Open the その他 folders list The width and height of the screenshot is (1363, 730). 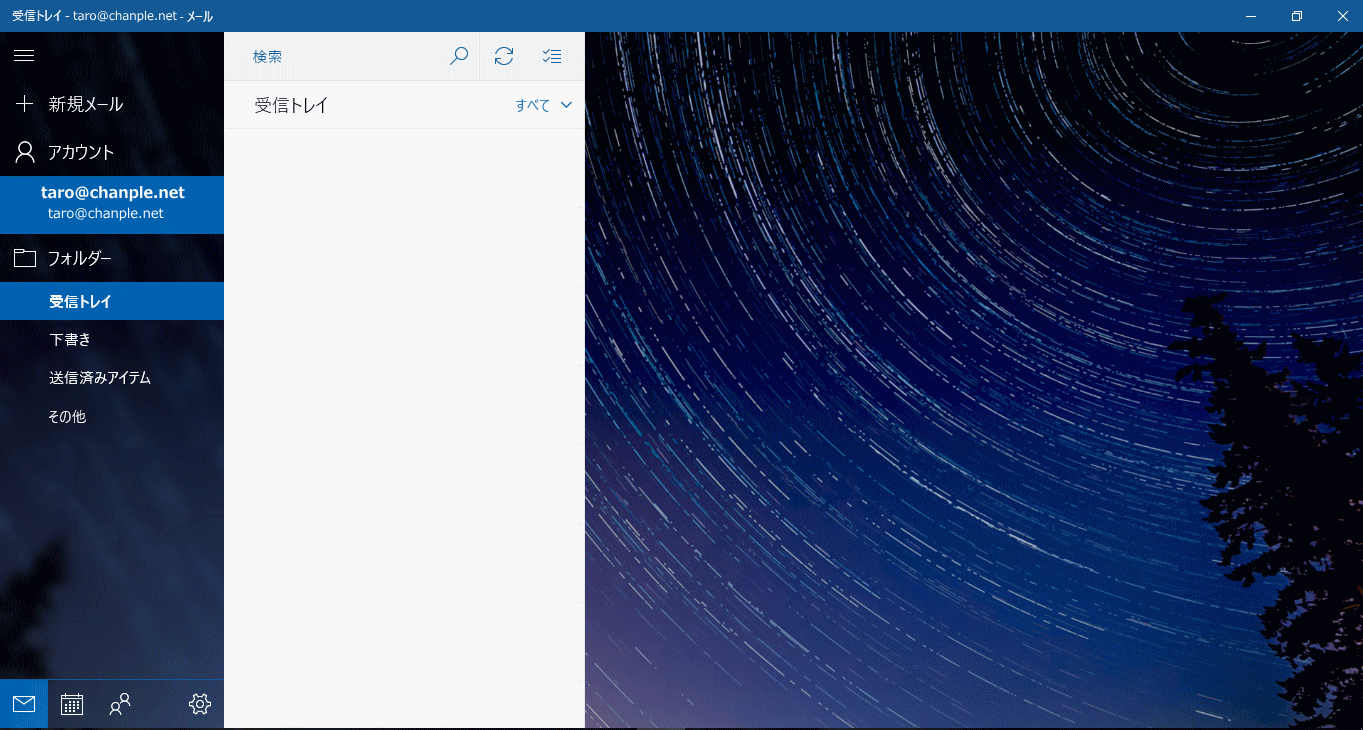(x=112, y=416)
